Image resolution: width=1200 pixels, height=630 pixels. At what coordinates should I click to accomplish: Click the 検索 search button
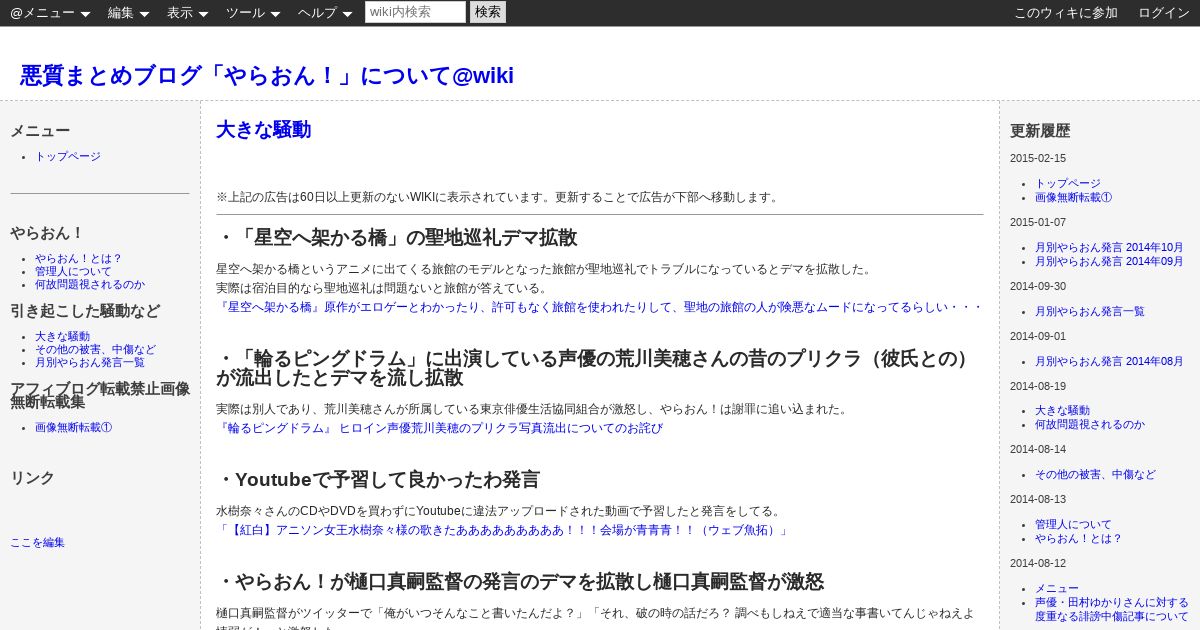pyautogui.click(x=488, y=12)
